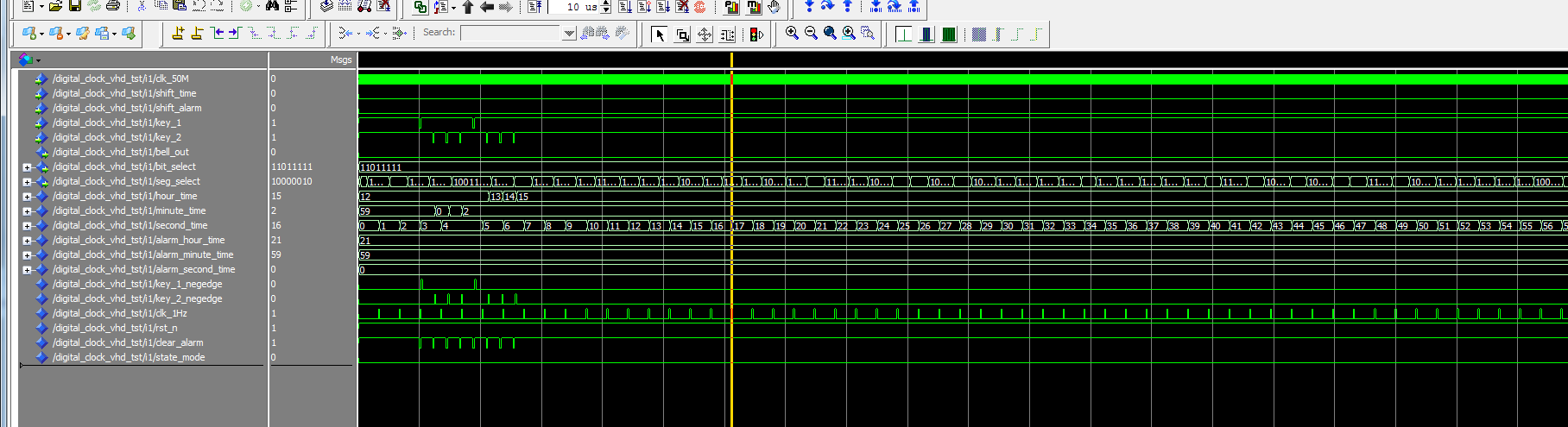Select the clk_1Hz signal row
The width and height of the screenshot is (1568, 427).
point(119,313)
